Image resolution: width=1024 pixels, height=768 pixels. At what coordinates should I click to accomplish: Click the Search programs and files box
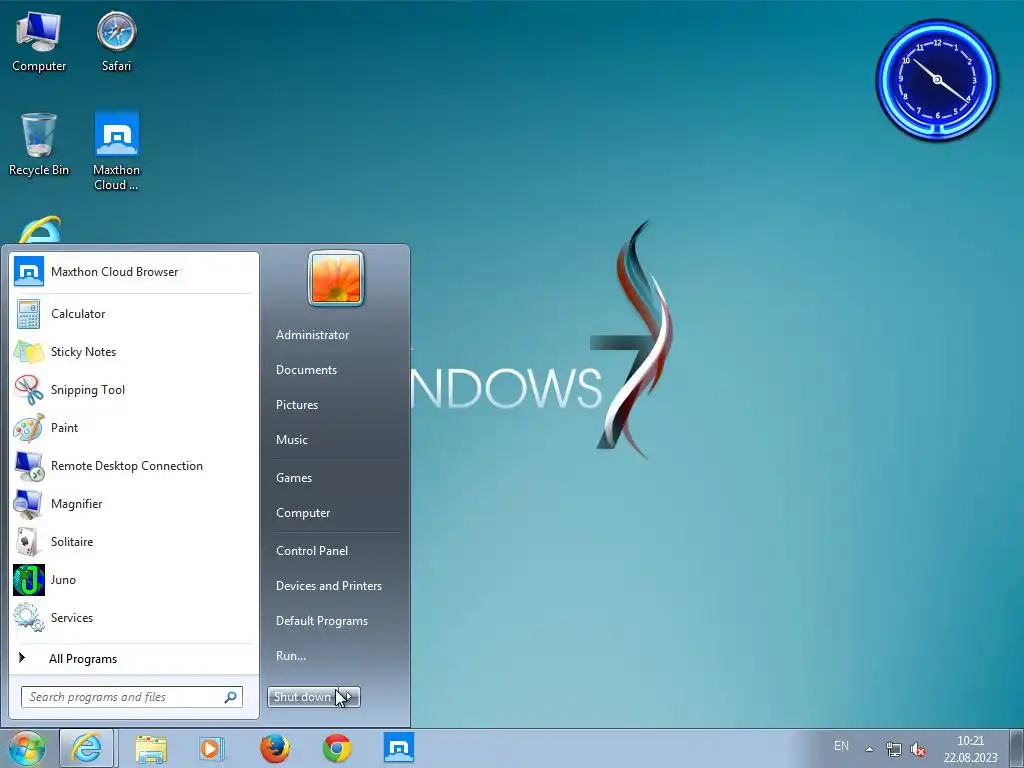(132, 697)
